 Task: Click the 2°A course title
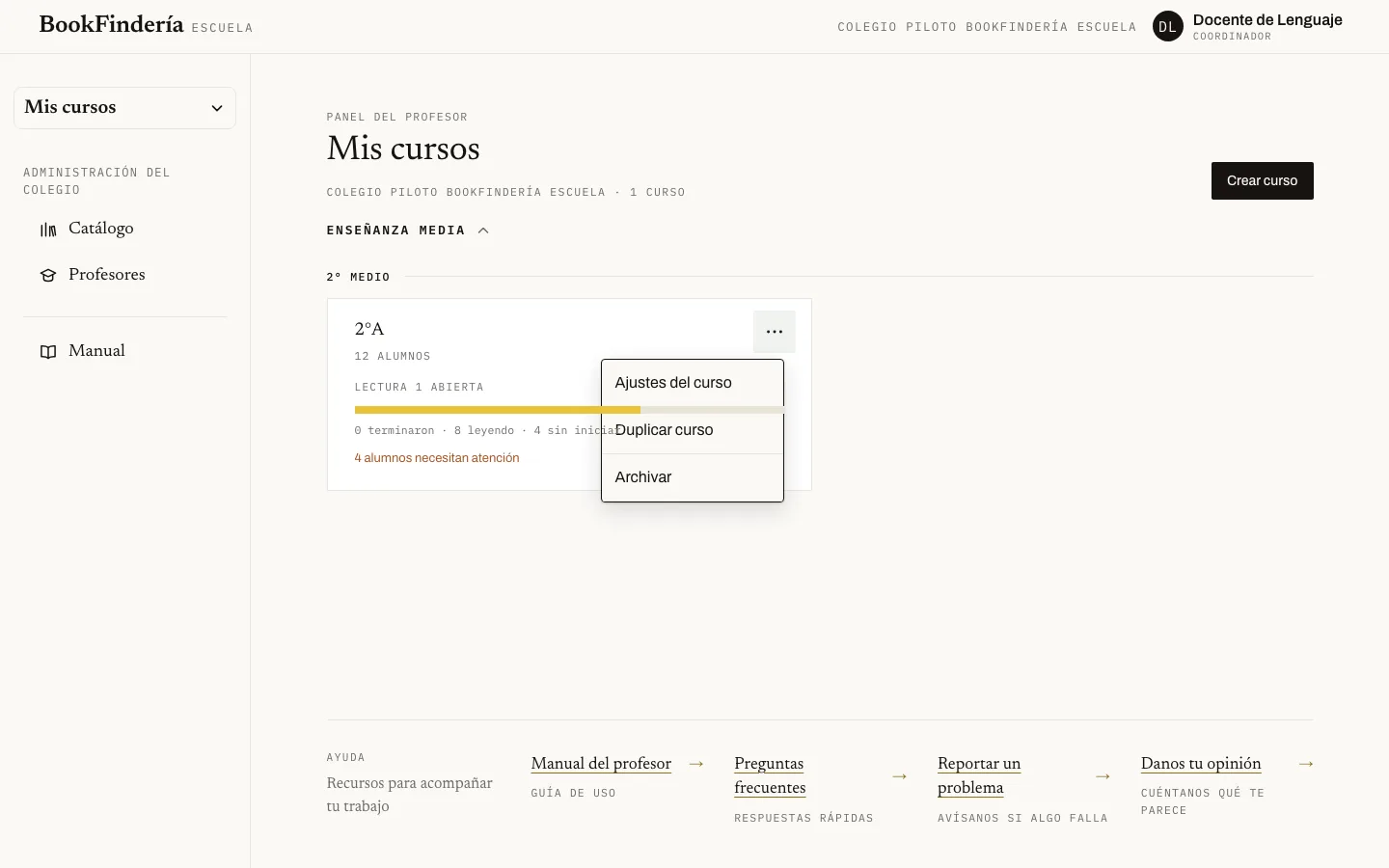(x=369, y=329)
